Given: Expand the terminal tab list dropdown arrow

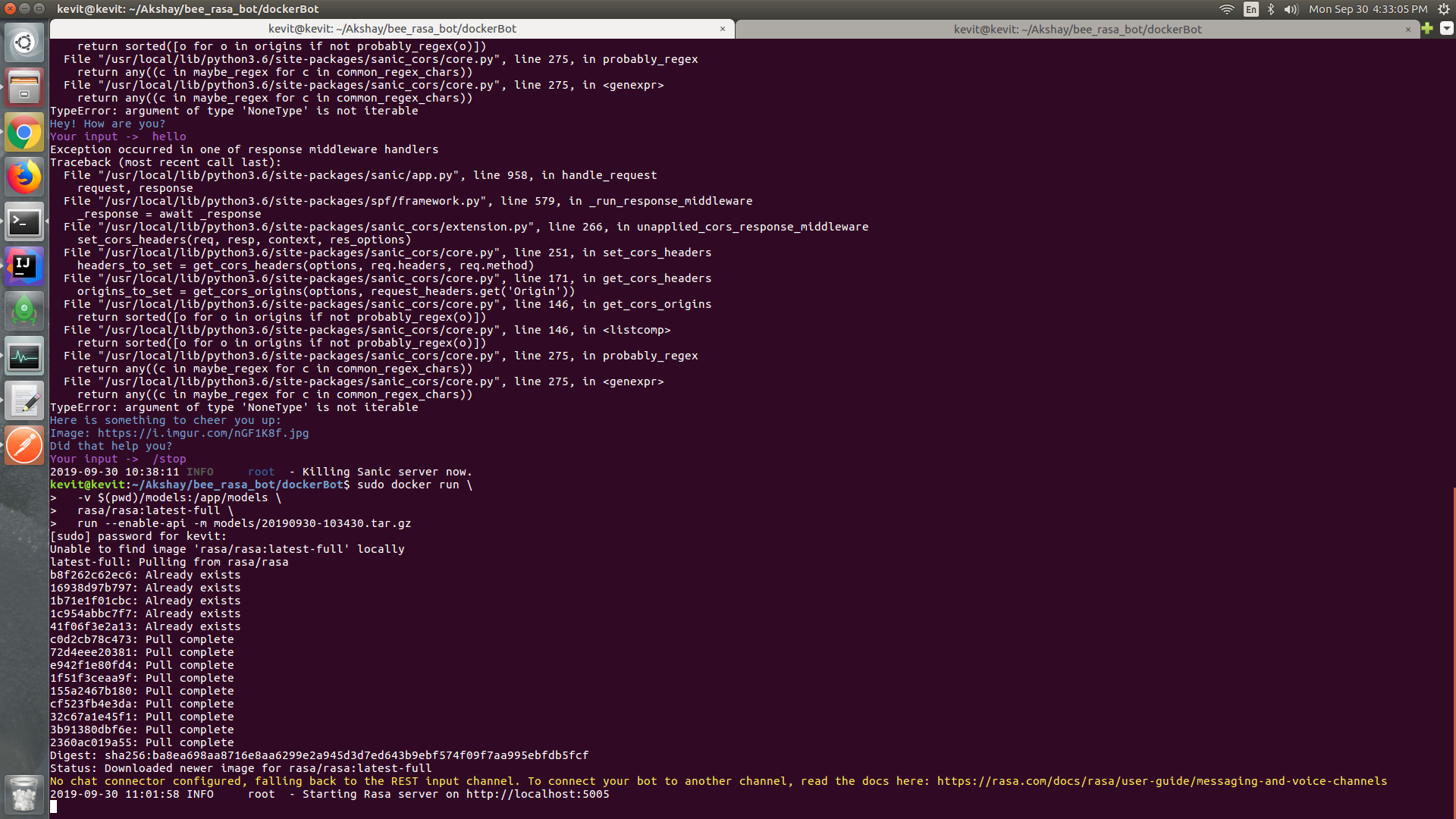Looking at the screenshot, I should point(1446,29).
